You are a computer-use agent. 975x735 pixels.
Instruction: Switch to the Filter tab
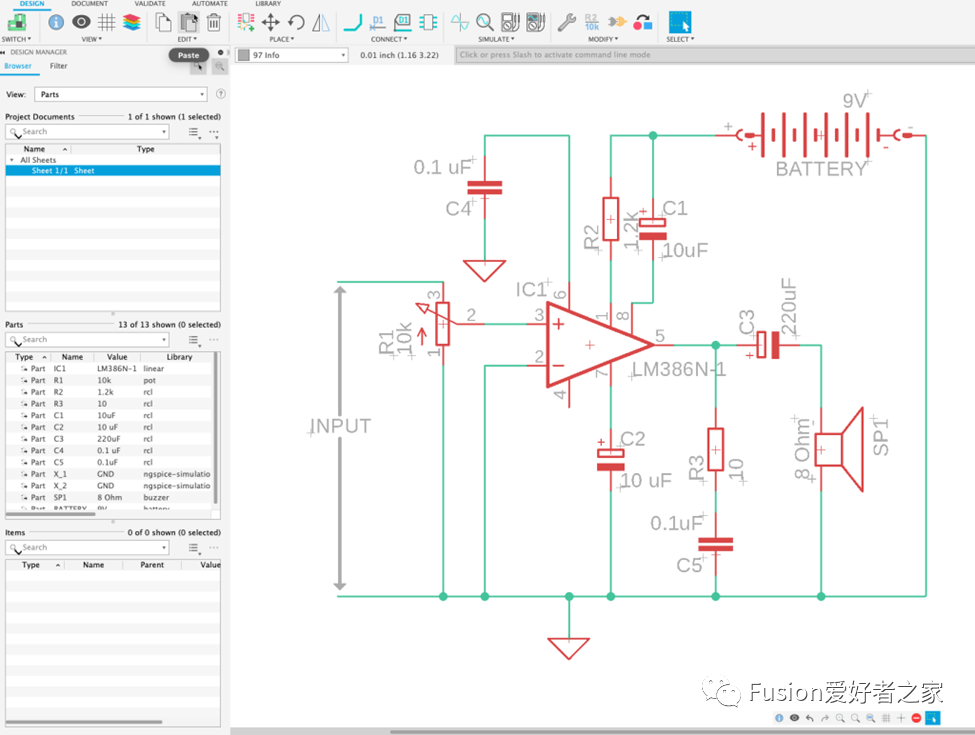coord(59,66)
